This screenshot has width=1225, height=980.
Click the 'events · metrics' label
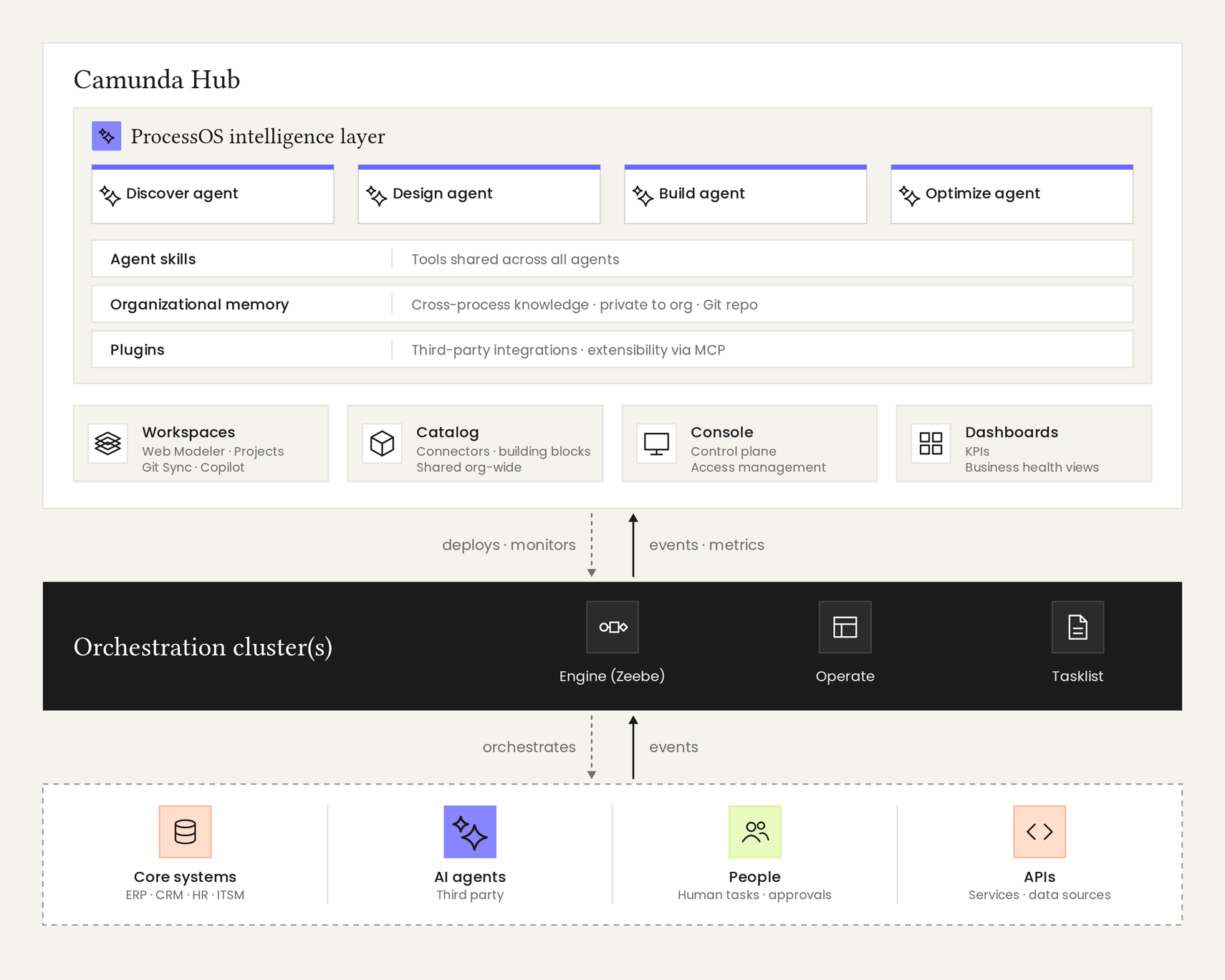(x=706, y=545)
